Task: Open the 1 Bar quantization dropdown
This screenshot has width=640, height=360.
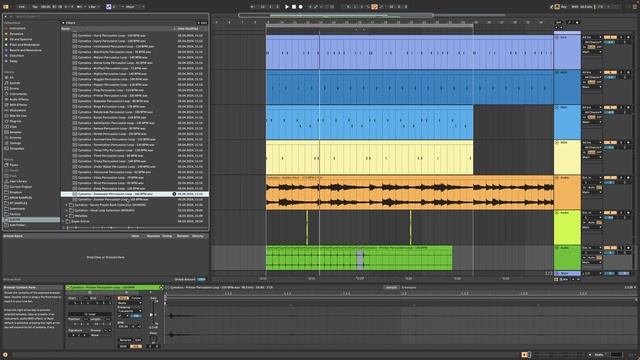Action: pyautogui.click(x=93, y=7)
